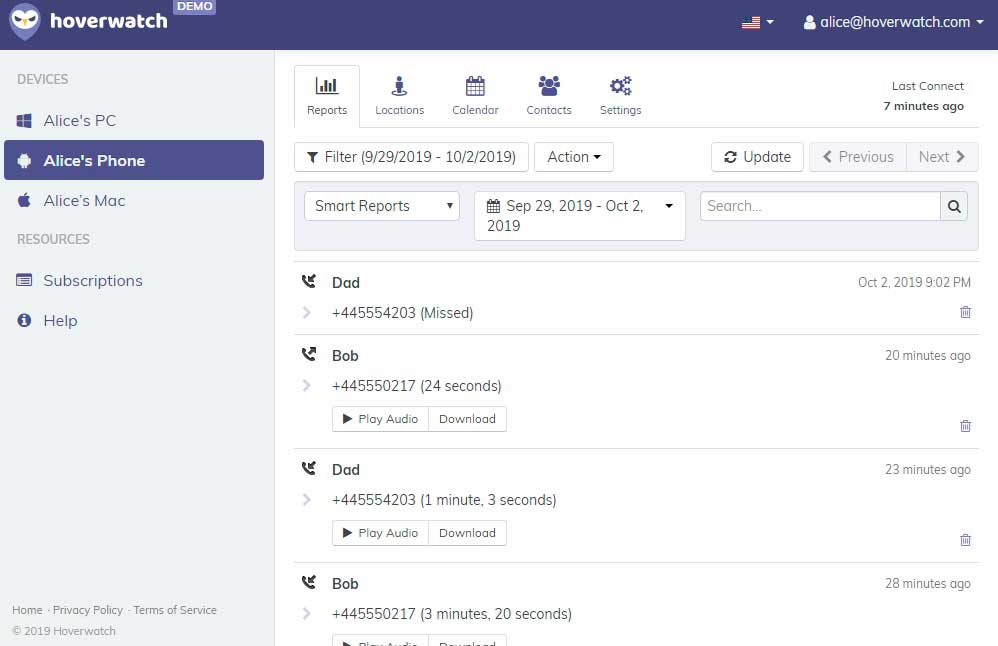
Task: Click the '7 minutes ago' last connect text
Action: [x=924, y=106]
